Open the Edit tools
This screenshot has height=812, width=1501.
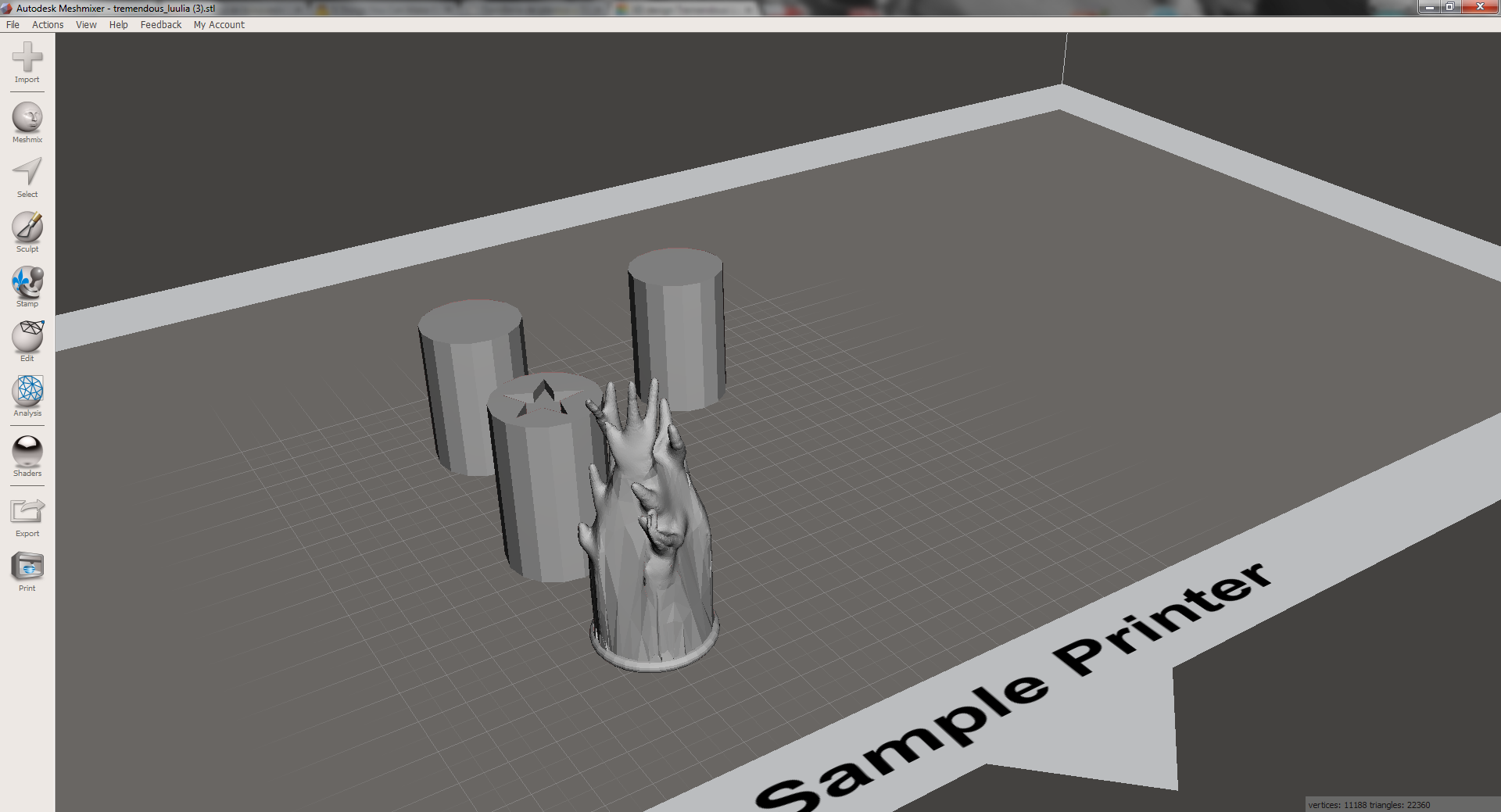pyautogui.click(x=27, y=342)
